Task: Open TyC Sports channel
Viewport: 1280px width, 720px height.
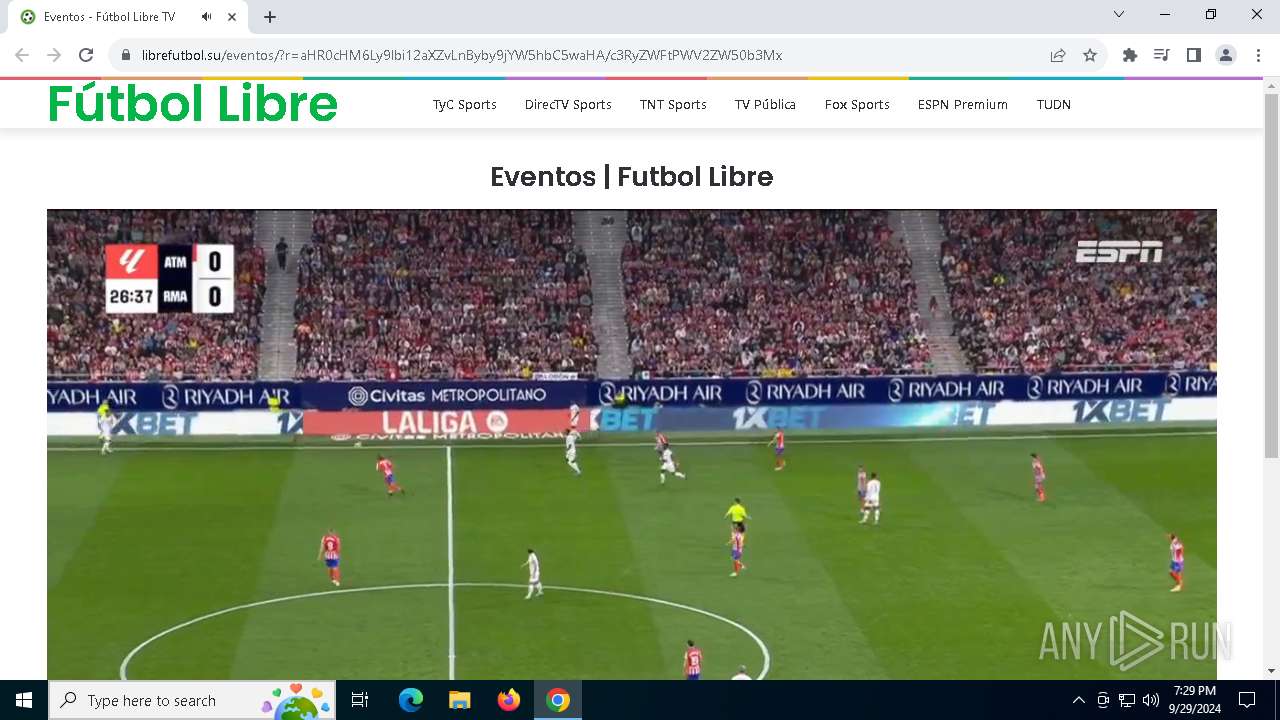Action: [x=465, y=104]
